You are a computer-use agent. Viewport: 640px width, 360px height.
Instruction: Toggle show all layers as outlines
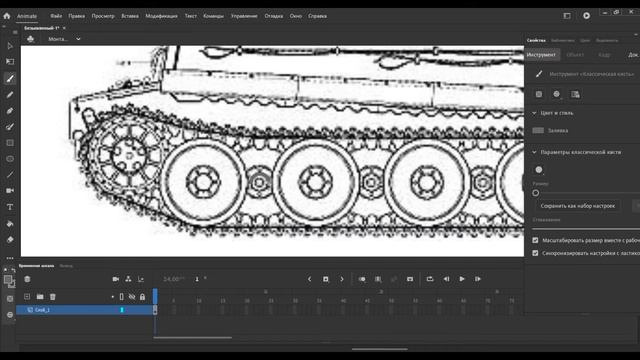click(x=122, y=297)
